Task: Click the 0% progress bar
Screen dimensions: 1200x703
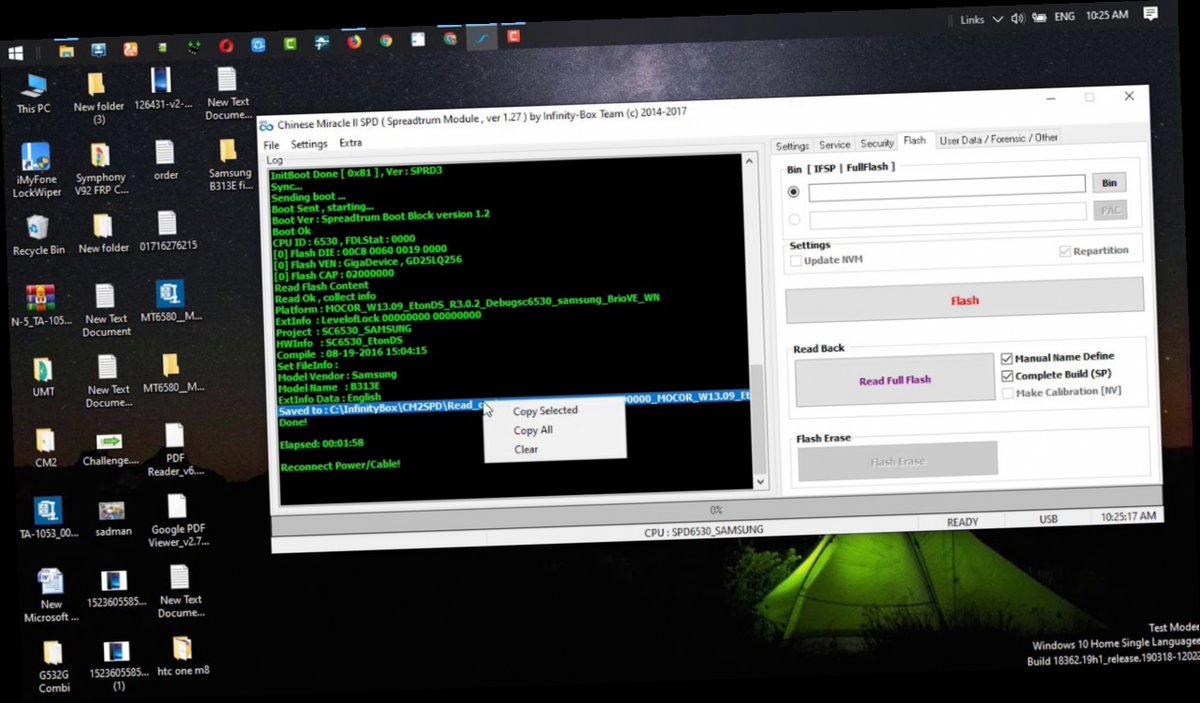Action: point(716,510)
